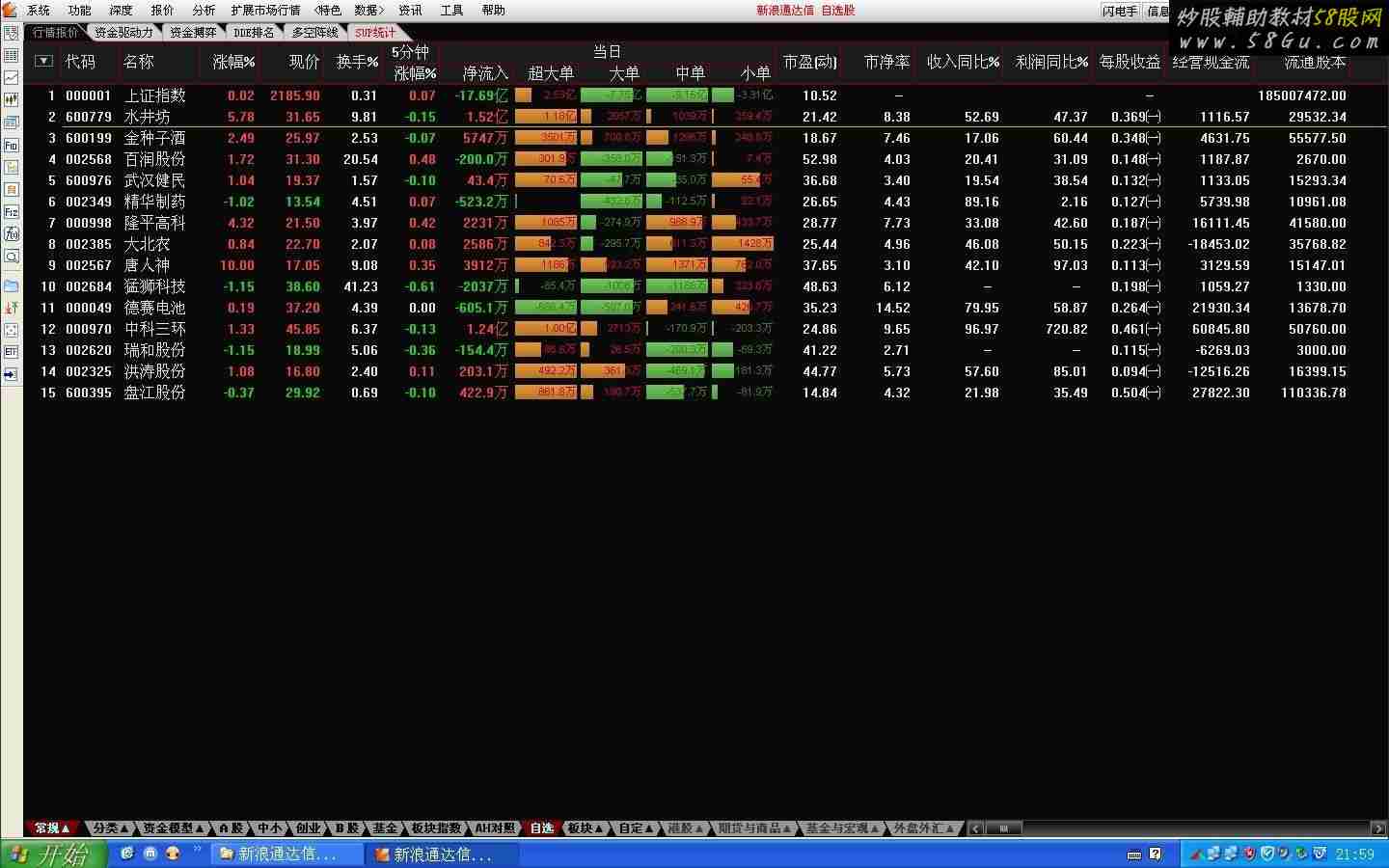
Task: Open the quote list icon at the top of the left sidebar
Action: [12, 33]
